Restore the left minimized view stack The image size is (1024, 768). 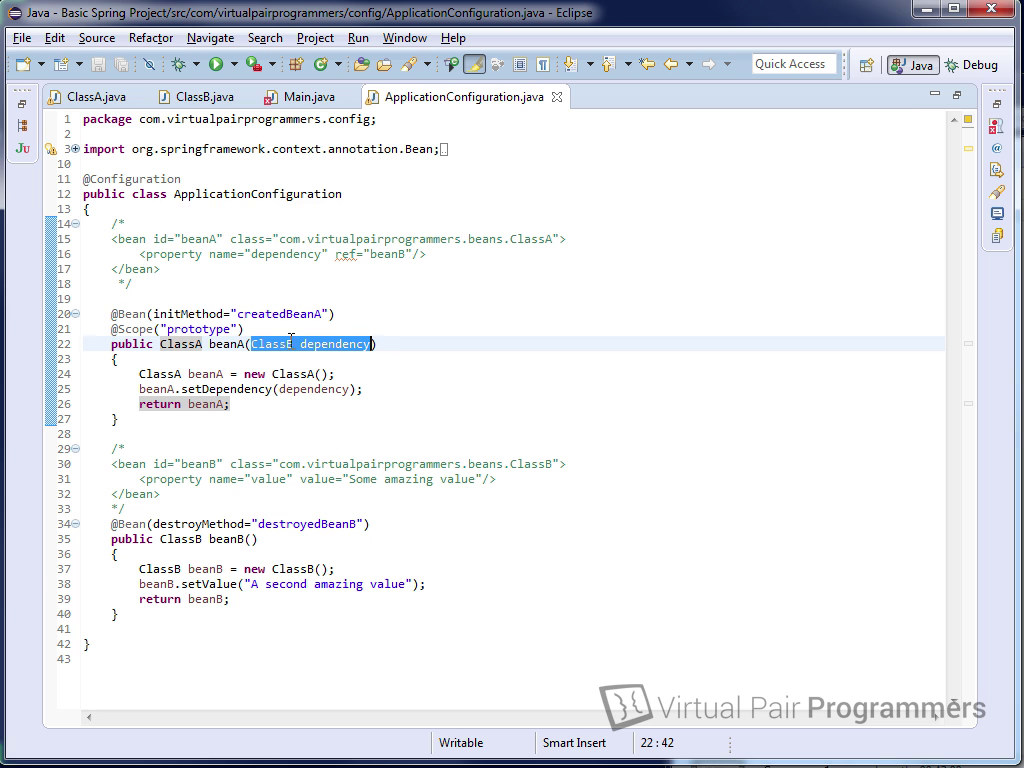click(22, 104)
